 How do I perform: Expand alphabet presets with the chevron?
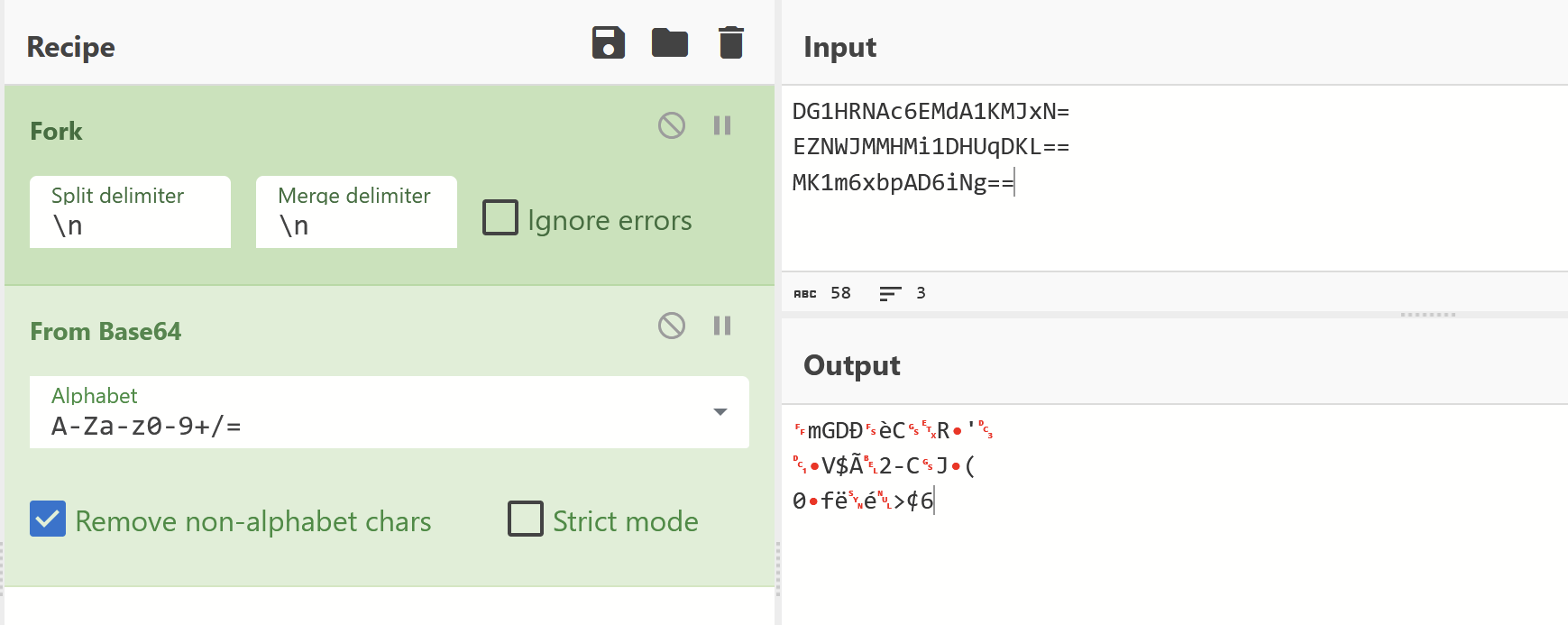(x=719, y=412)
